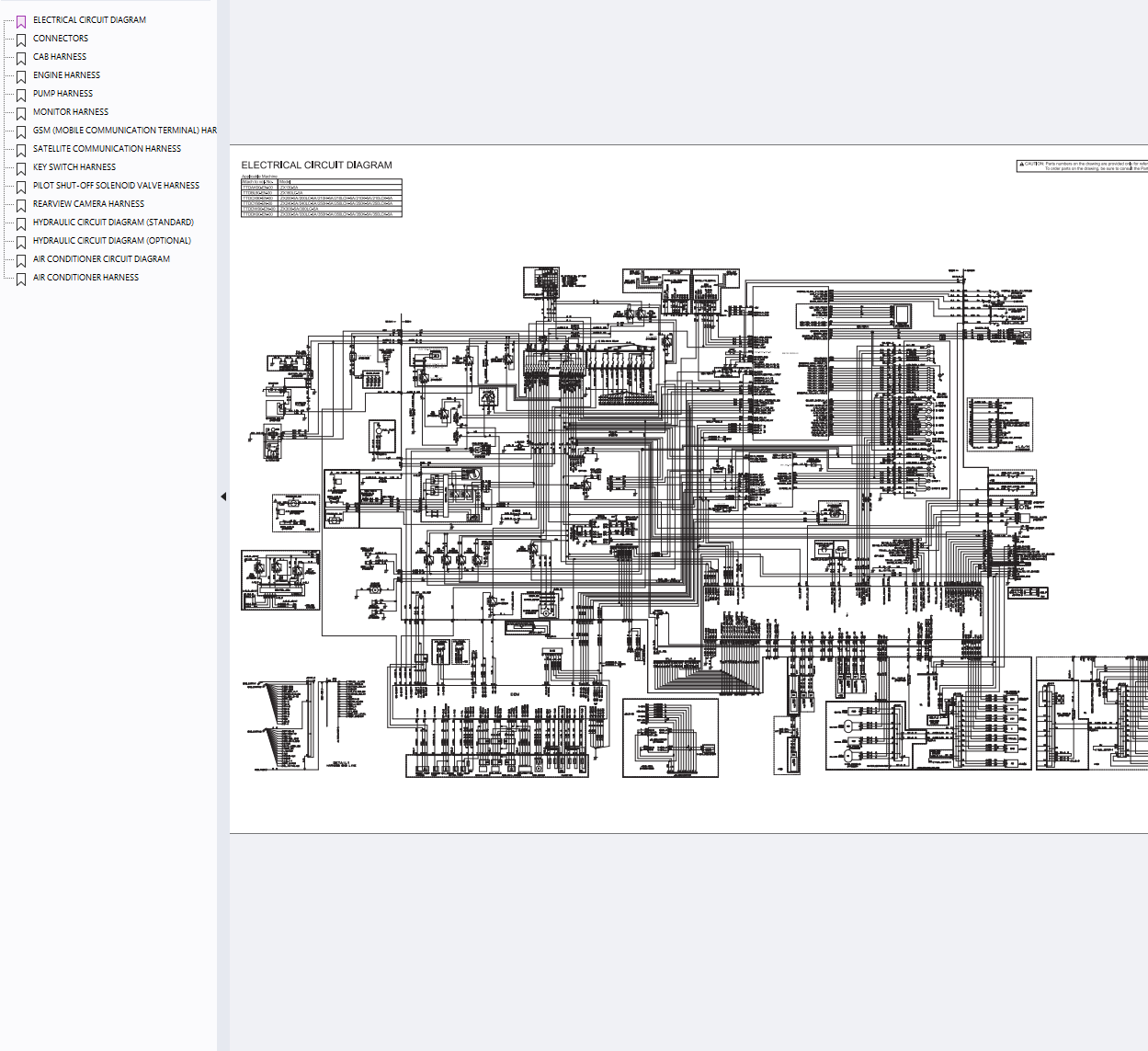The image size is (1148, 1051).
Task: Open the SATELLITE COMMUNICATION HARNESS bookmark
Action: [x=107, y=149]
